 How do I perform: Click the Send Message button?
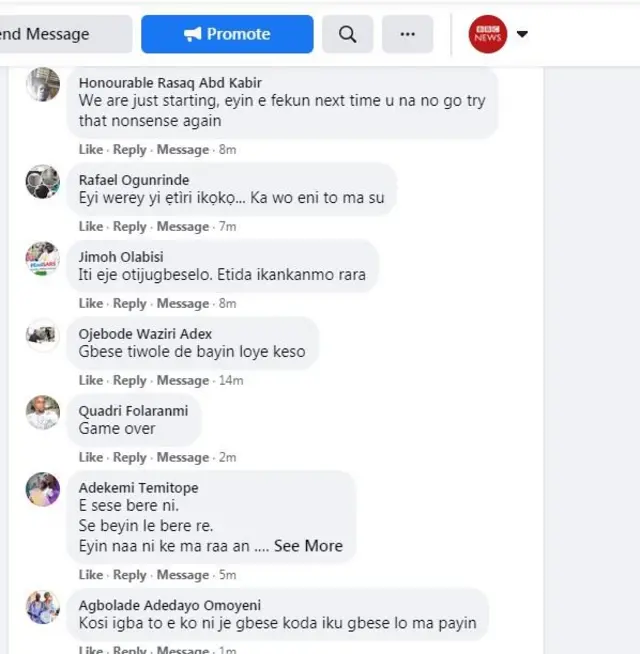click(66, 34)
